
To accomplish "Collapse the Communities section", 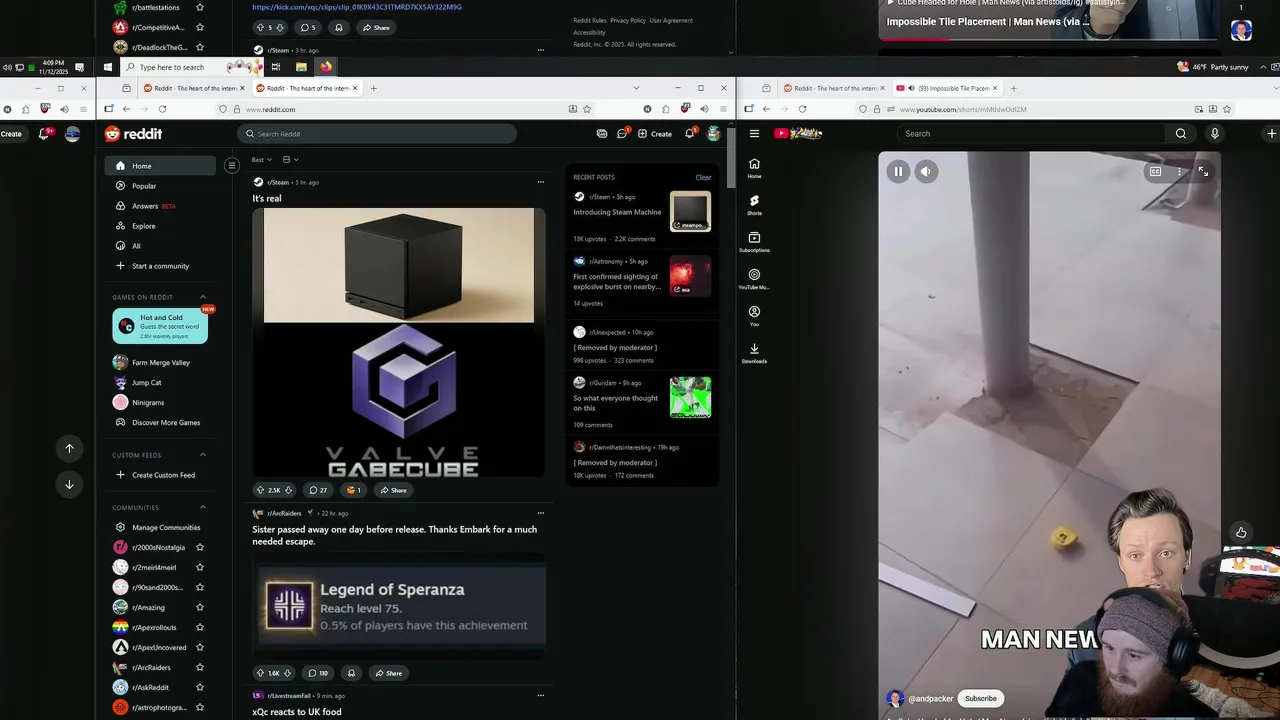I will click(203, 507).
